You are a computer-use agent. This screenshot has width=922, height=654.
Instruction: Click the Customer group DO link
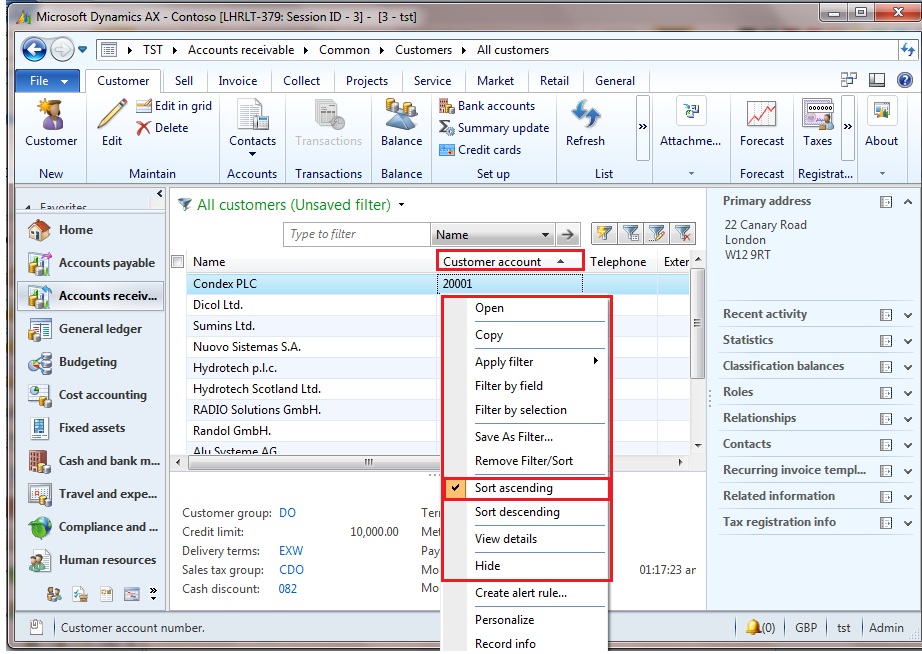[x=288, y=513]
